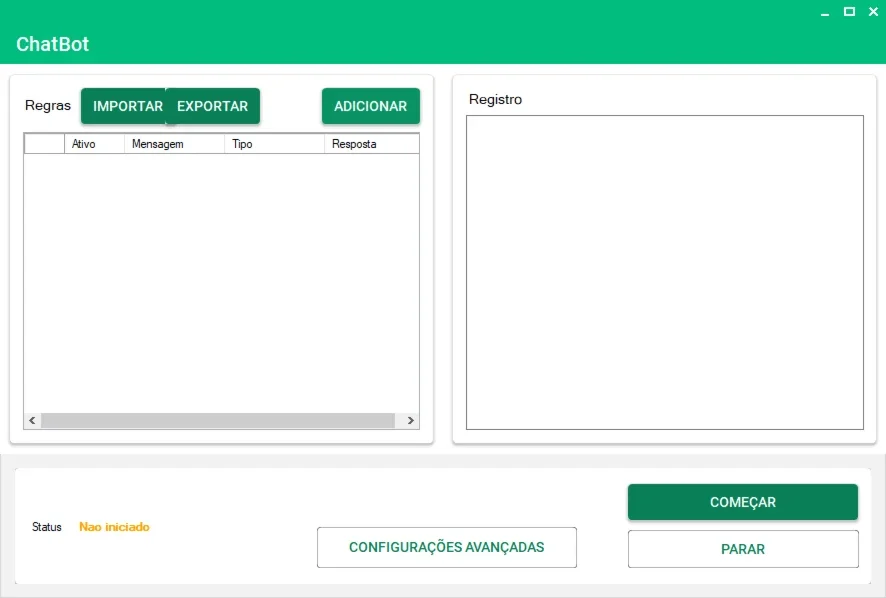Maximize the ChatBot window

click(849, 12)
